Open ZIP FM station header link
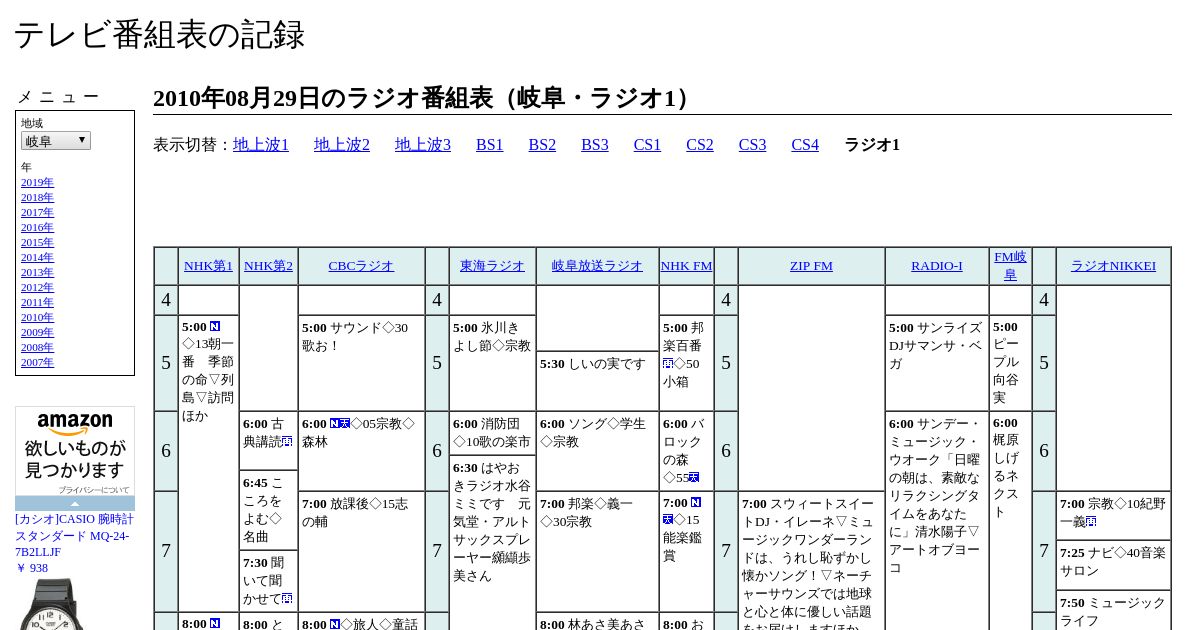 [x=811, y=266]
